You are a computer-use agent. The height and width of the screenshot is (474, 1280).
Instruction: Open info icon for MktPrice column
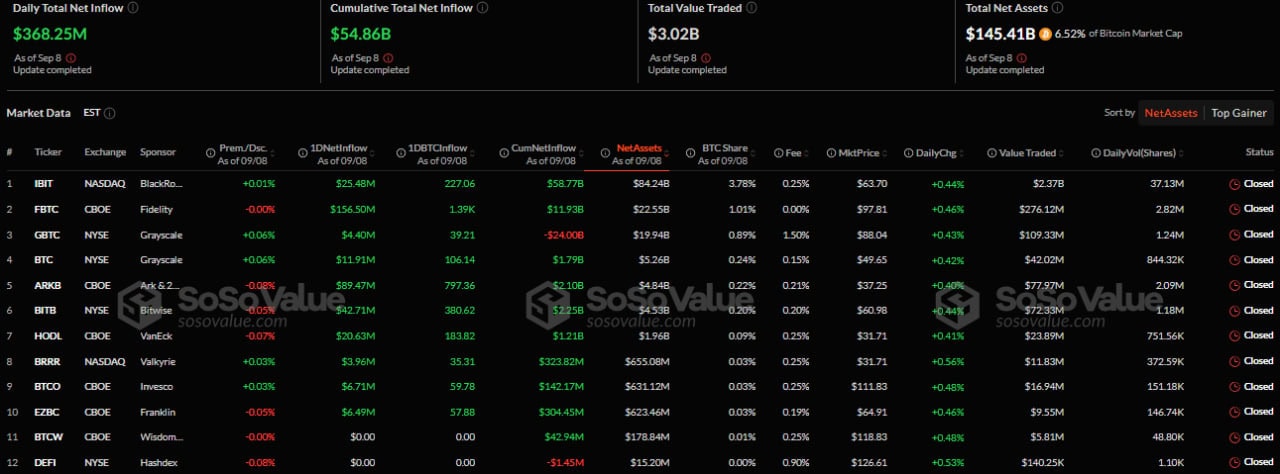[x=831, y=153]
